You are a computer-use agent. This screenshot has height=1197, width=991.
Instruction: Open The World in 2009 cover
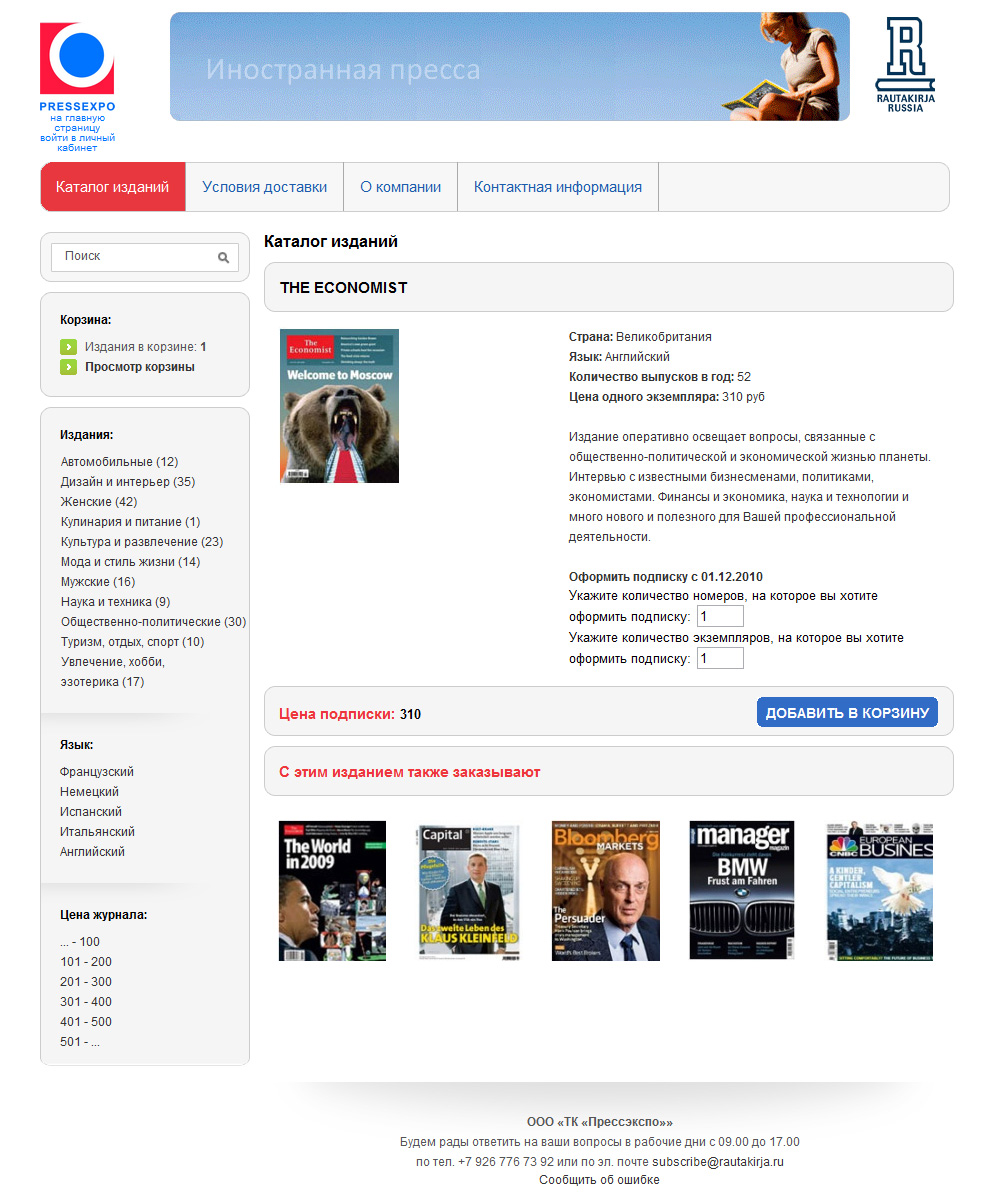click(x=332, y=891)
